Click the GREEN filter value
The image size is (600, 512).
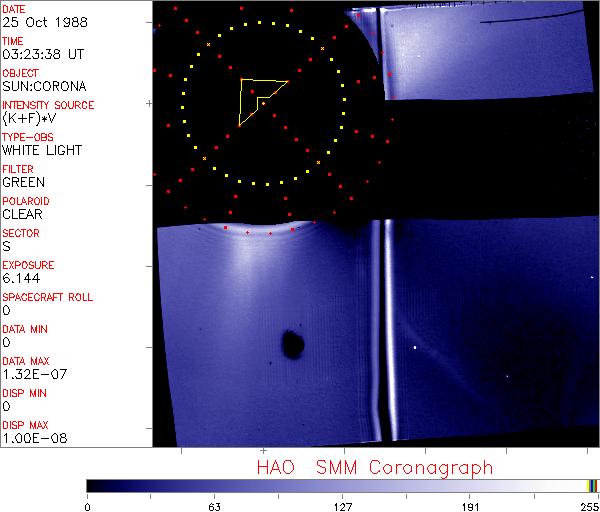[23, 183]
